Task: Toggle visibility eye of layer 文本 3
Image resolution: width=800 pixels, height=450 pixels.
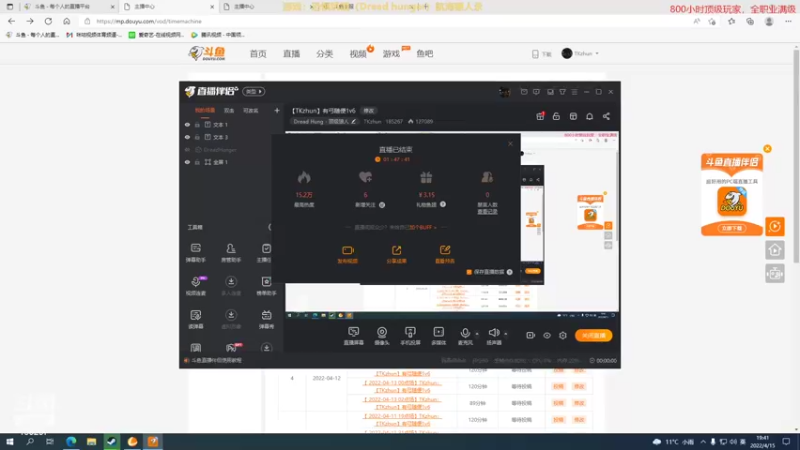Action: coord(187,137)
